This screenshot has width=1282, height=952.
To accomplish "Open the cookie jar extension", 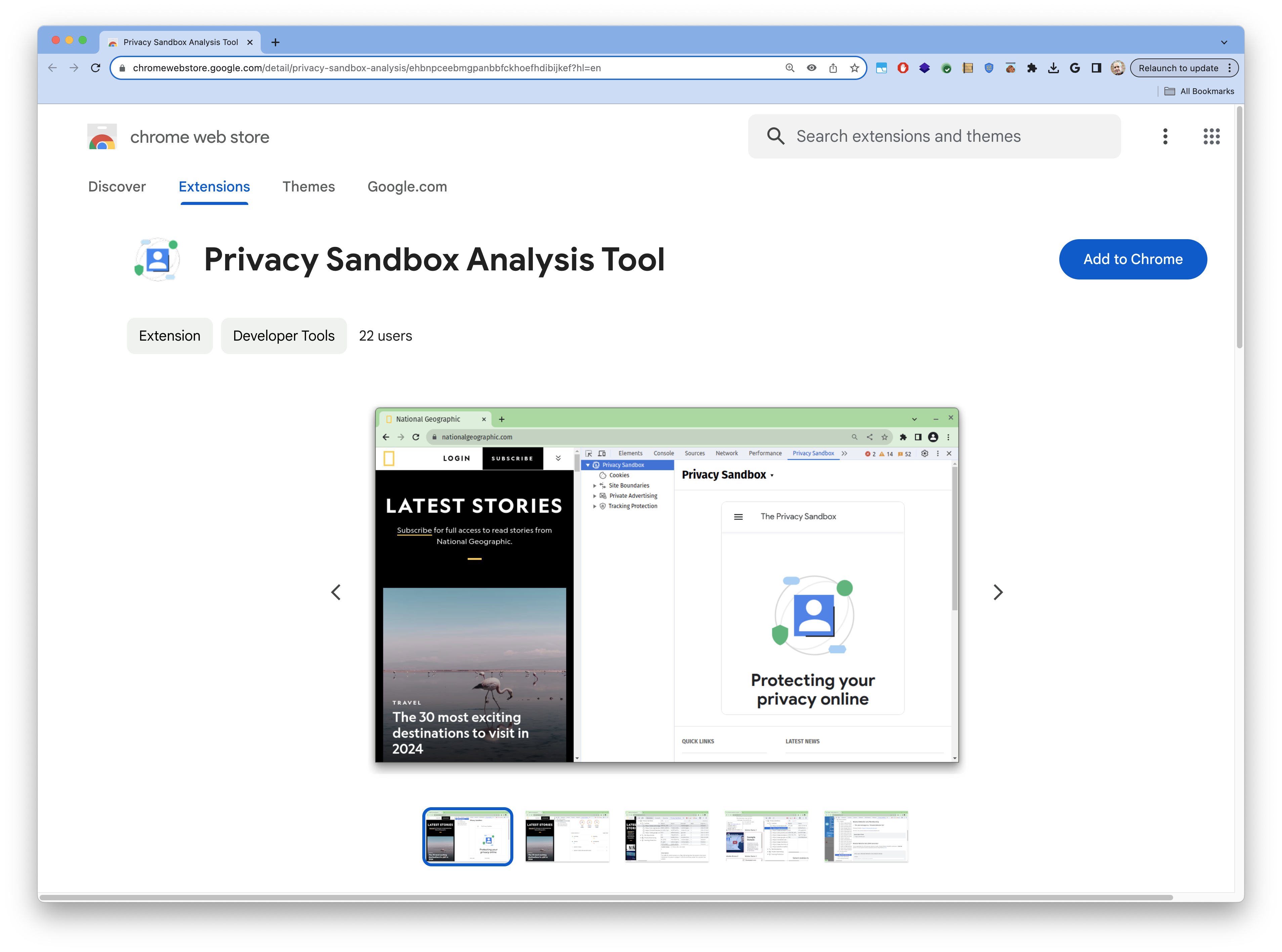I will (1011, 68).
